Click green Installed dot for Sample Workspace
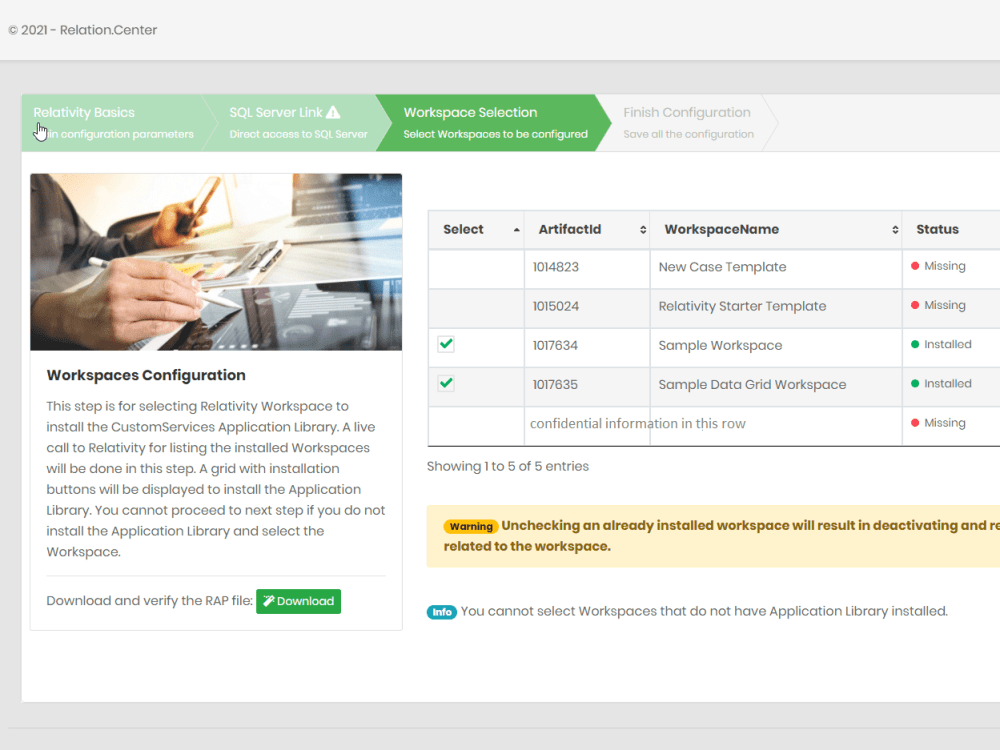 point(915,344)
